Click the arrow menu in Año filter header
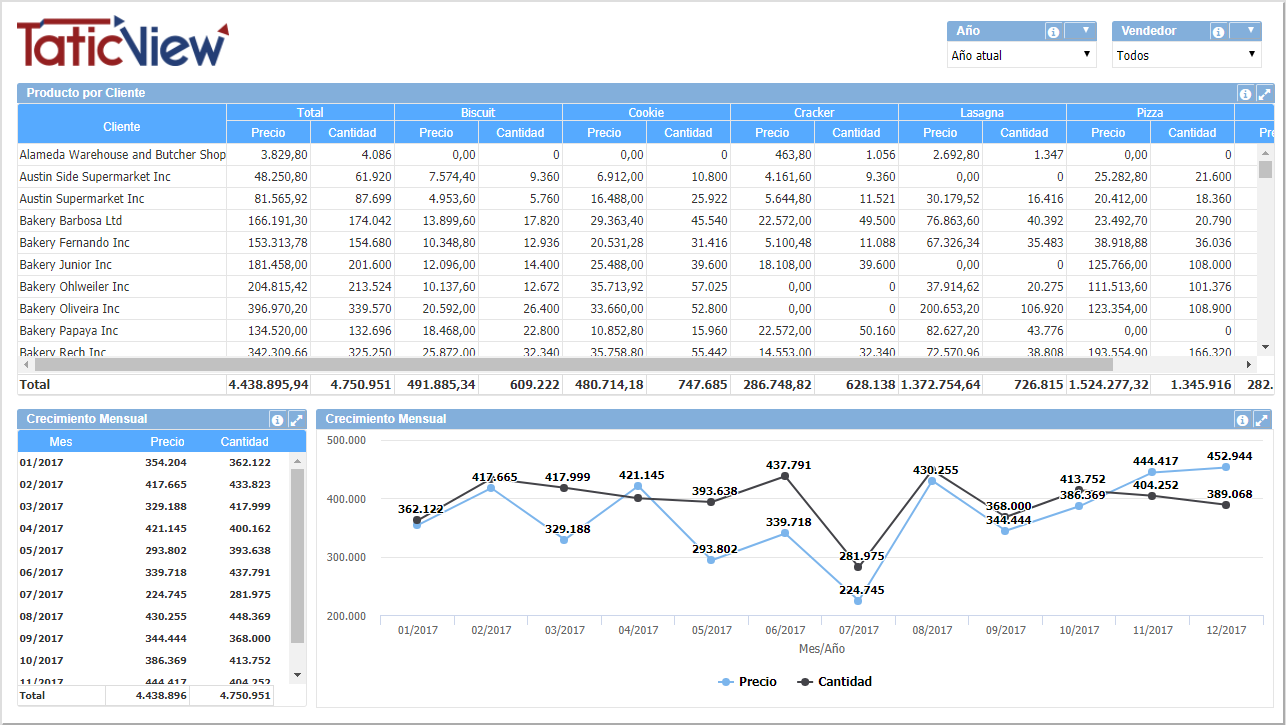This screenshot has height=725, width=1286. (x=1085, y=31)
